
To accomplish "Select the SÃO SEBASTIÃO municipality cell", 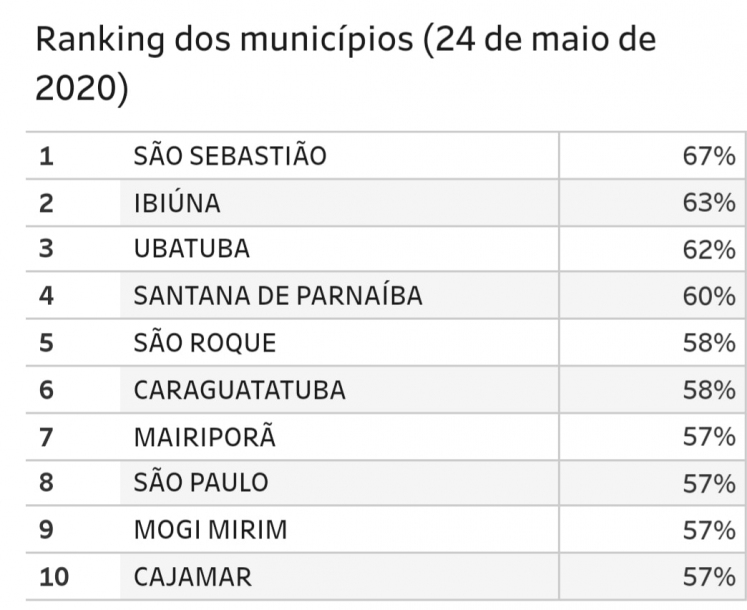I will coord(230,156).
